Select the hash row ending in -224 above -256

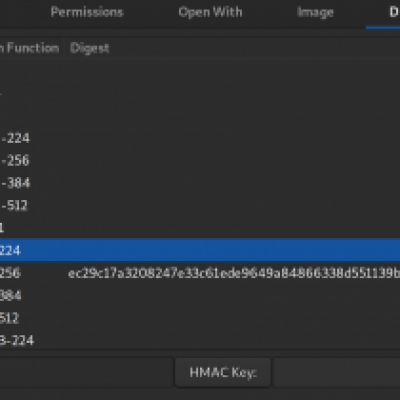click(x=200, y=138)
